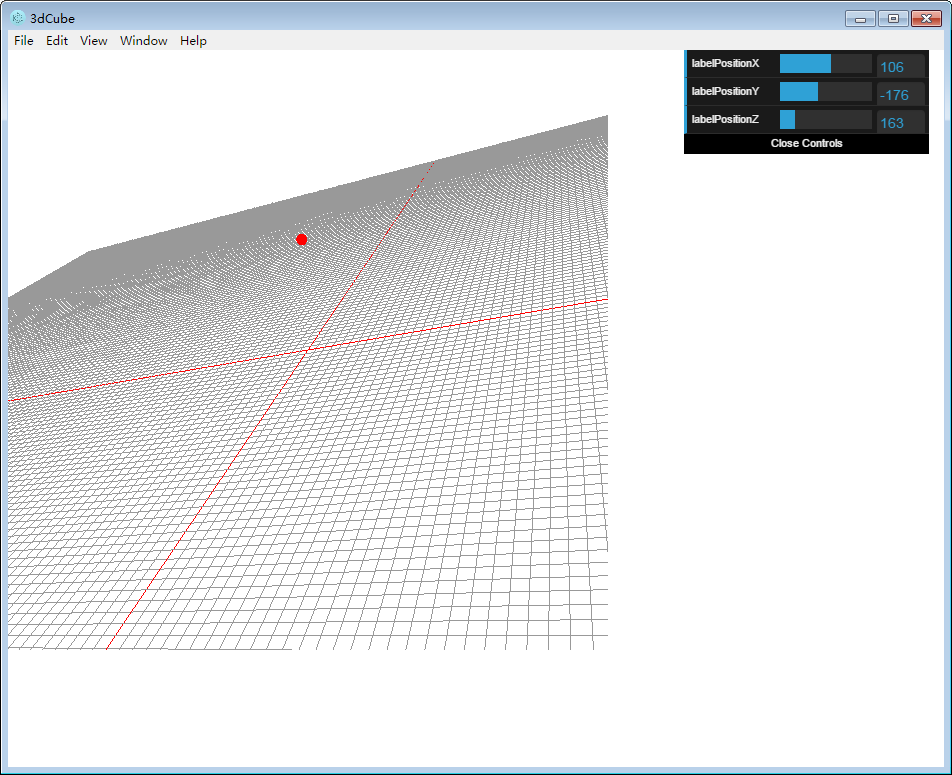Click the red dot marker on the grid
The height and width of the screenshot is (775, 952).
tap(301, 239)
